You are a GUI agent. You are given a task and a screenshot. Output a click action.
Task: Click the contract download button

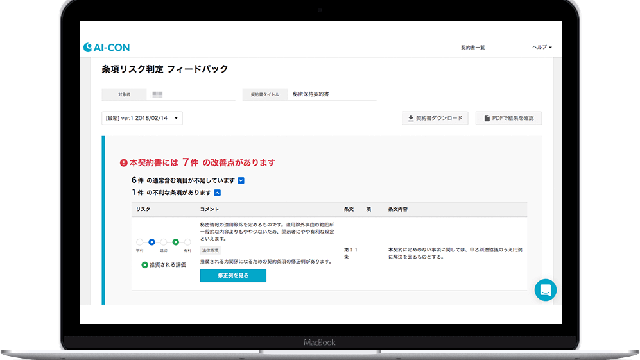[435, 118]
